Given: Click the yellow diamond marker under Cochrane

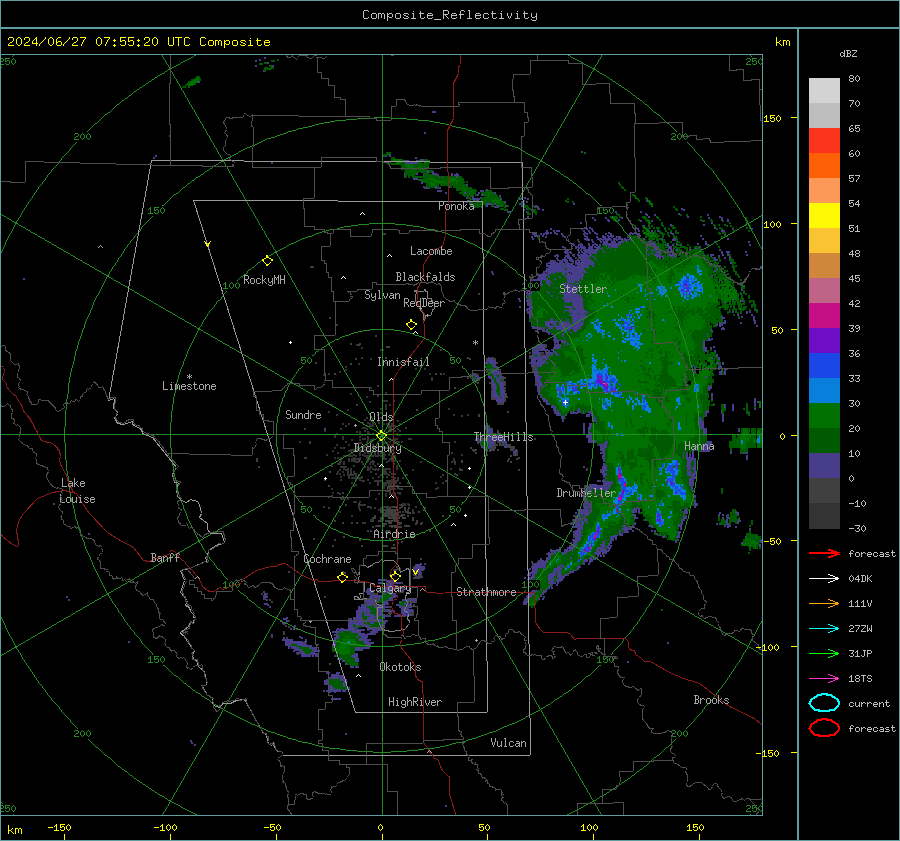Looking at the screenshot, I should point(342,577).
